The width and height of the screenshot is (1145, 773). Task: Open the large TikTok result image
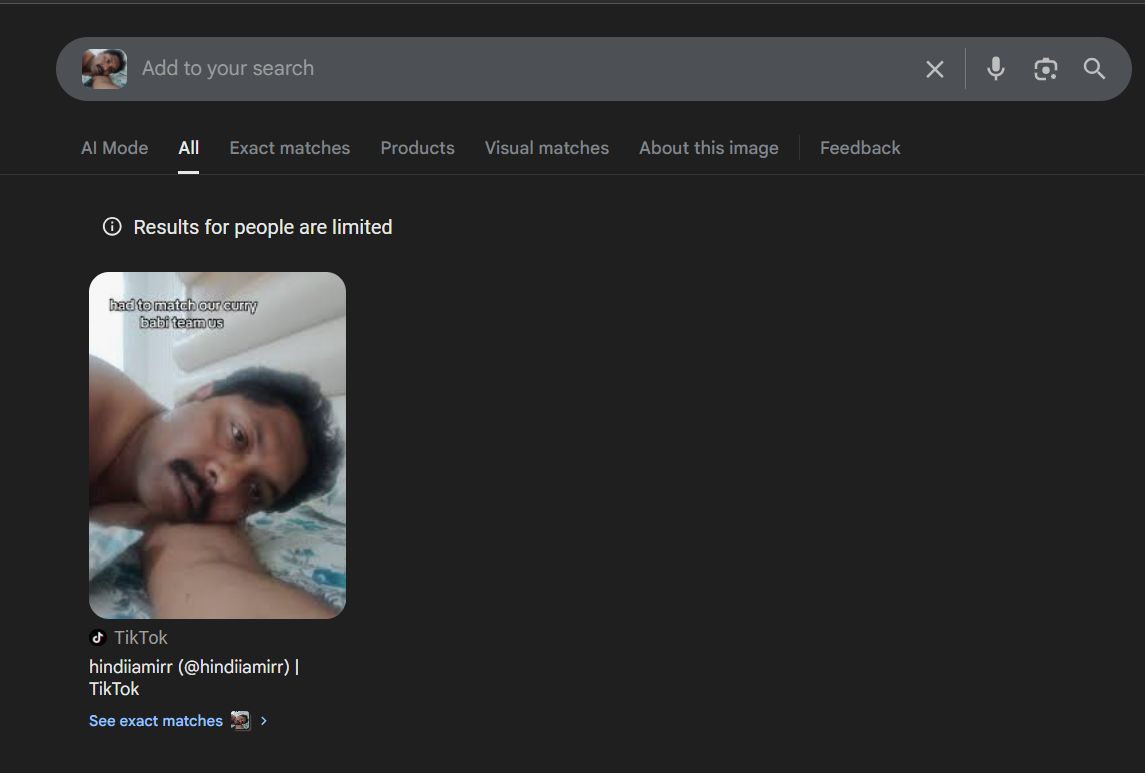point(217,445)
